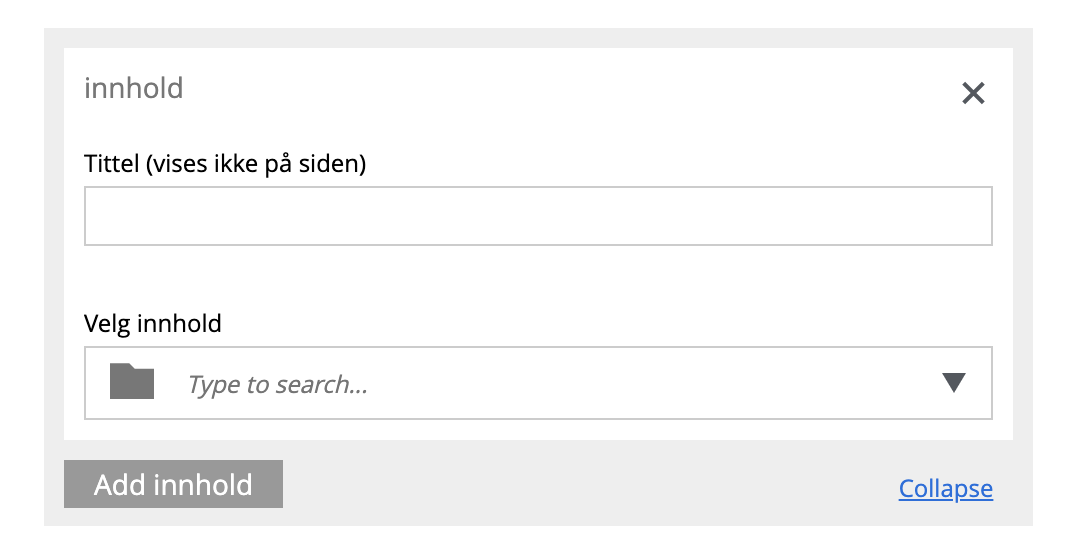This screenshot has height=552, width=1066.
Task: Show content options via the triangle arrow
Action: coord(954,382)
